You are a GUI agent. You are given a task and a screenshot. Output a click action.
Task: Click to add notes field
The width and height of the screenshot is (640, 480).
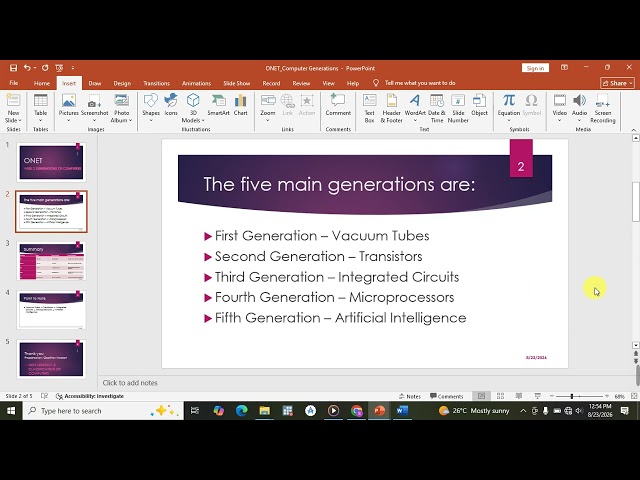(x=130, y=383)
